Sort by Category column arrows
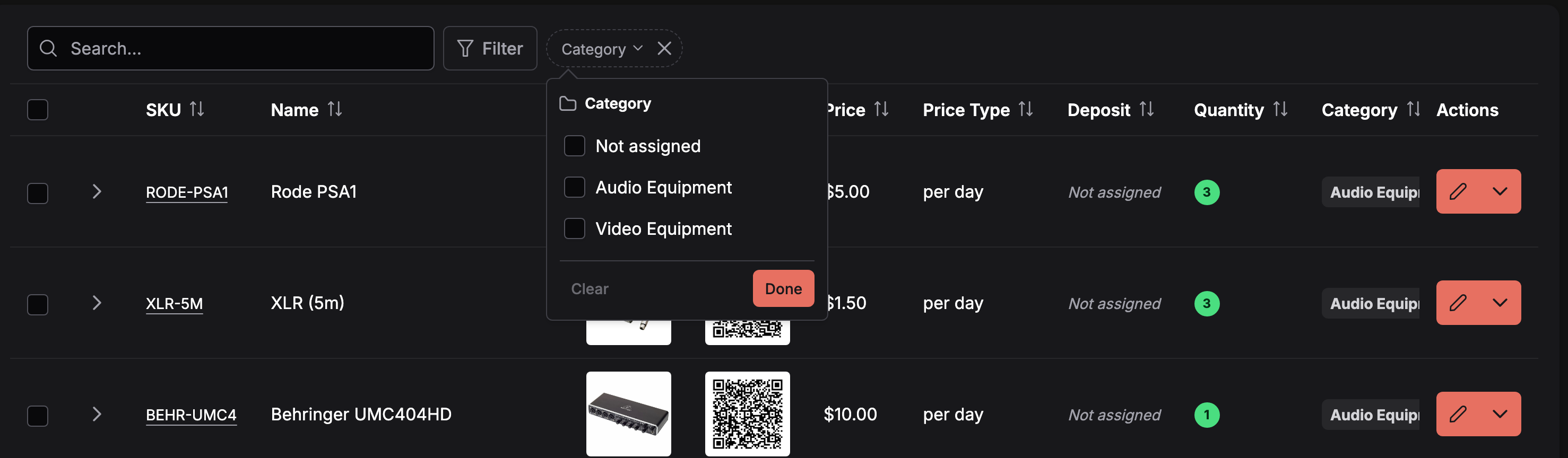 1414,110
